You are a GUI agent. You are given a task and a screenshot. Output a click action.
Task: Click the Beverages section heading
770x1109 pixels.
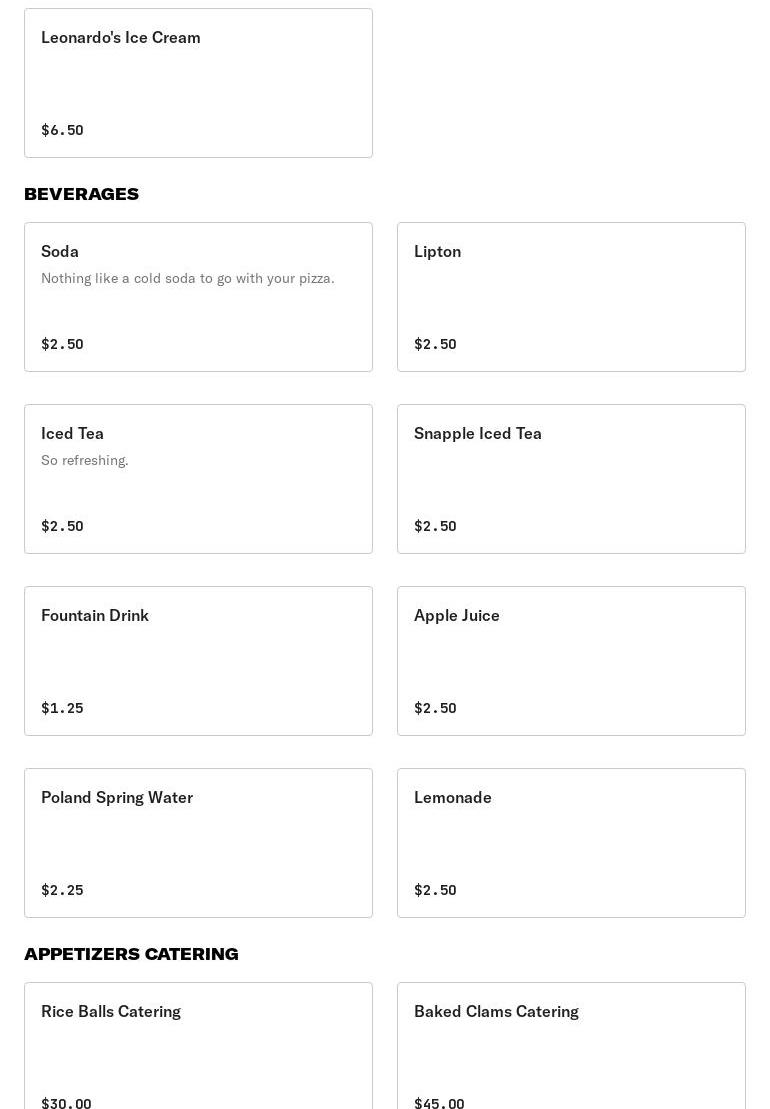coord(82,194)
